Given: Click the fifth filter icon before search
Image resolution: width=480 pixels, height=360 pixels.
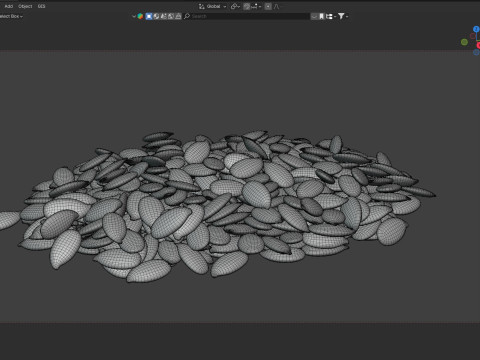Looking at the screenshot, I should 178,16.
